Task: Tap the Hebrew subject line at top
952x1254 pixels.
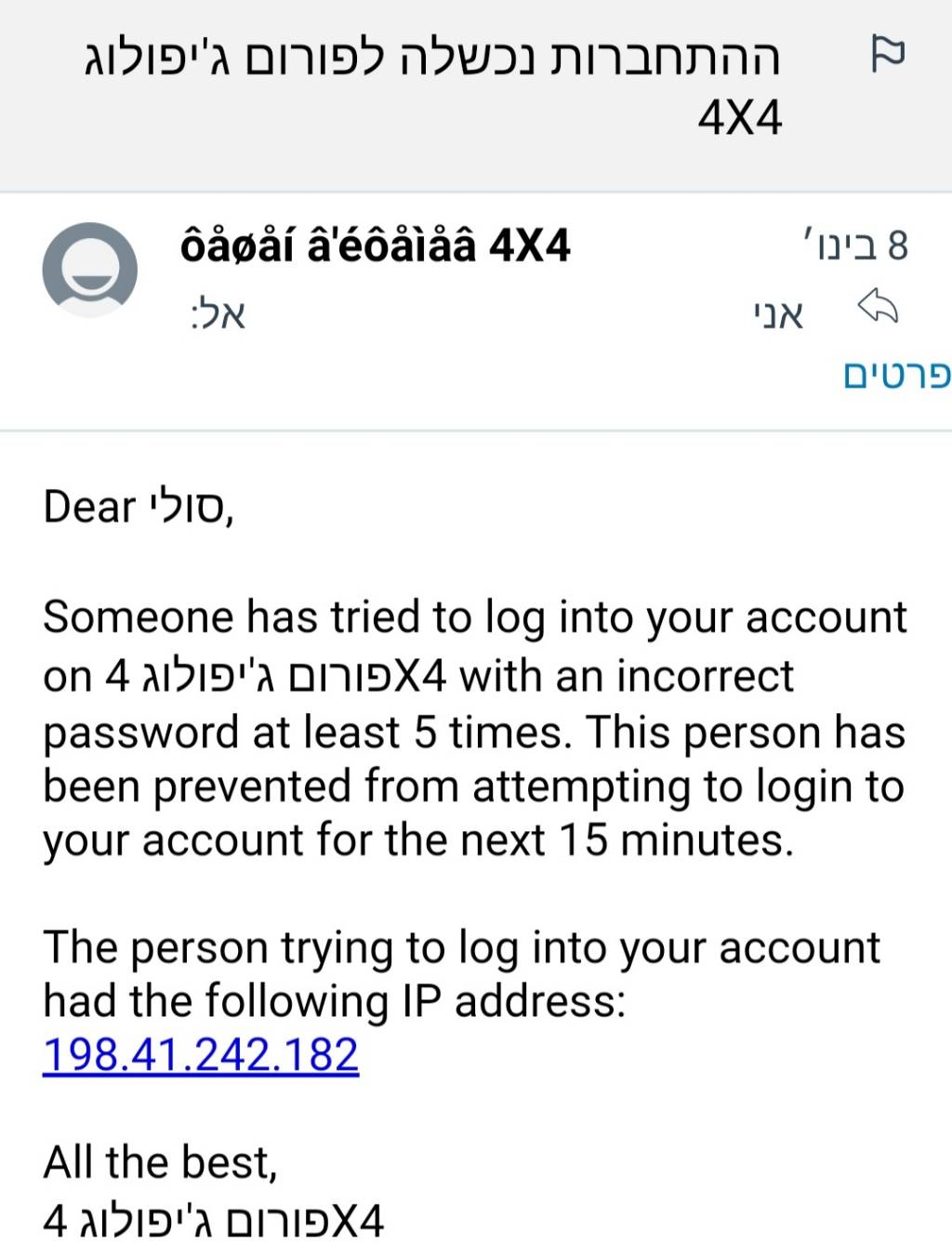Action: pos(432,58)
